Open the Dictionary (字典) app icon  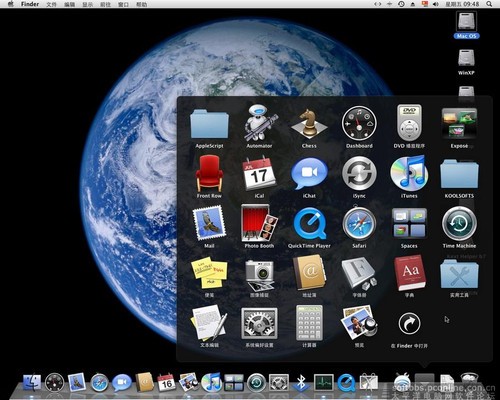[x=410, y=273]
